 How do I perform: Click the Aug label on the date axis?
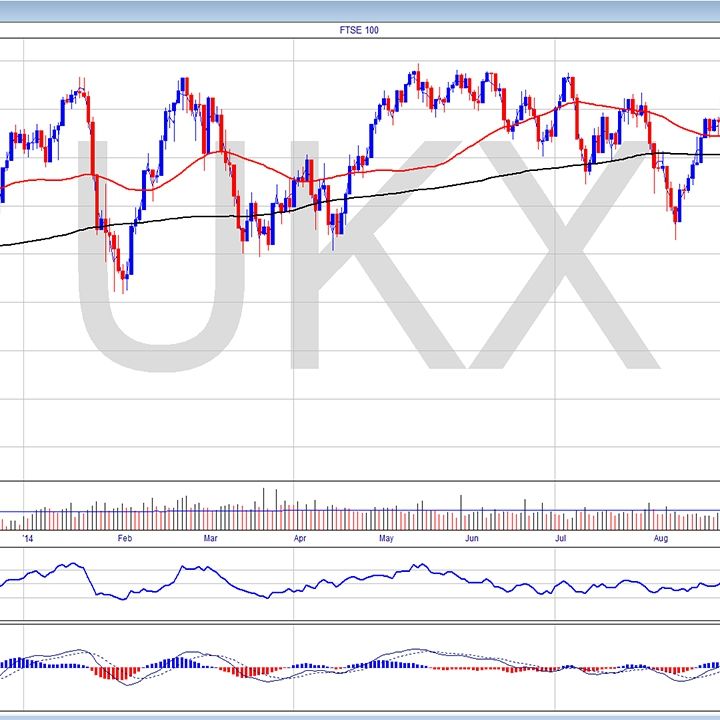point(660,537)
